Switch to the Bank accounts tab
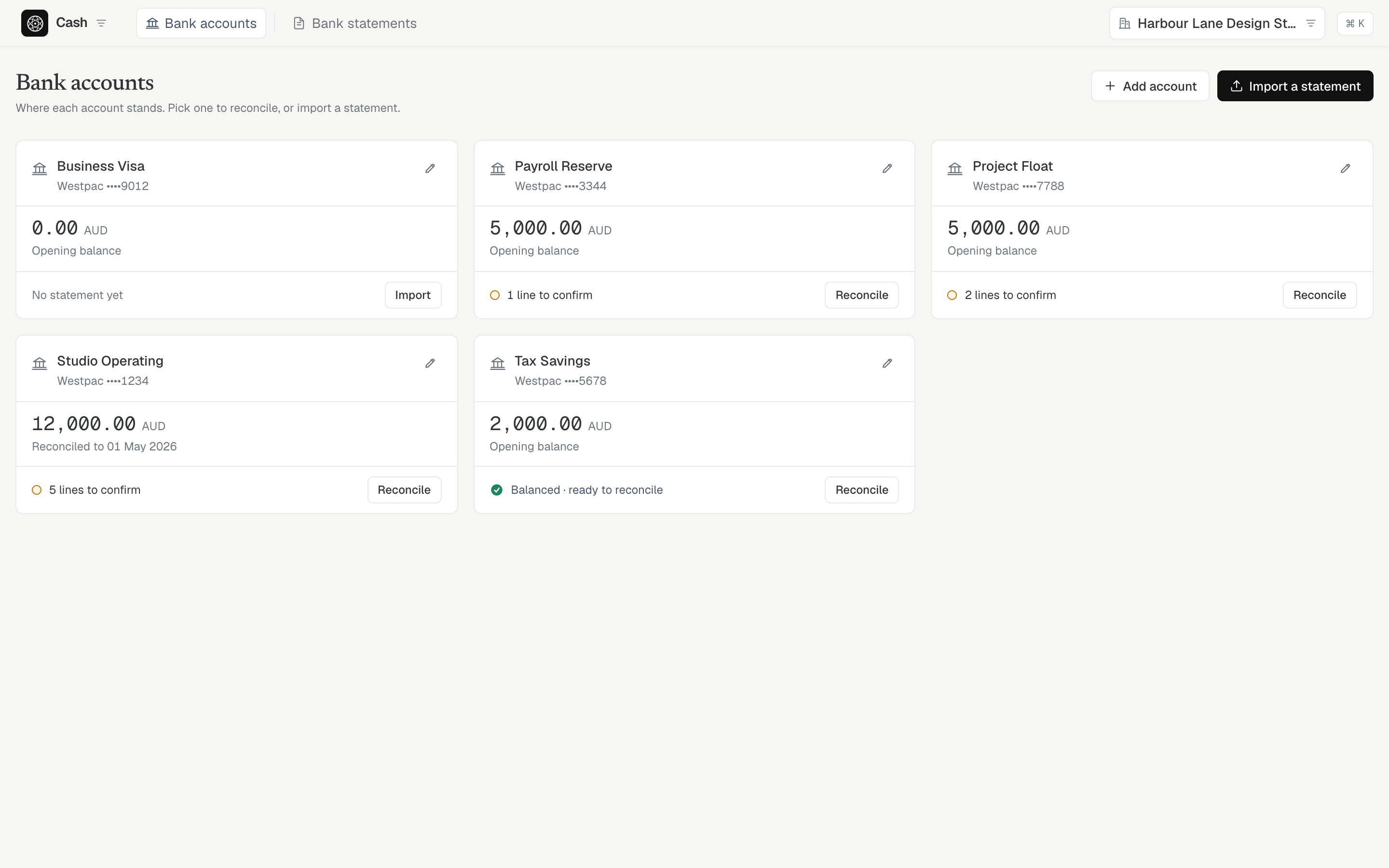The width and height of the screenshot is (1389, 868). coord(201,23)
